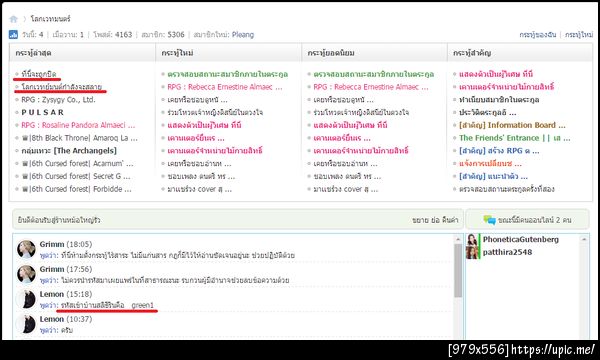
Task: Open '6th Cursed forest| Forbidde' thread
Action: coord(76,189)
